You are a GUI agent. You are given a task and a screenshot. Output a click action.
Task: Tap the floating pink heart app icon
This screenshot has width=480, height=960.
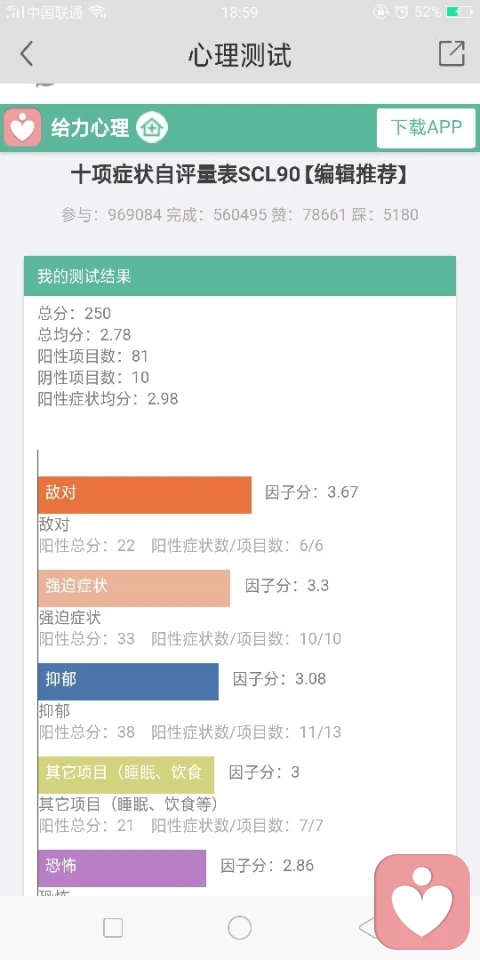click(422, 901)
